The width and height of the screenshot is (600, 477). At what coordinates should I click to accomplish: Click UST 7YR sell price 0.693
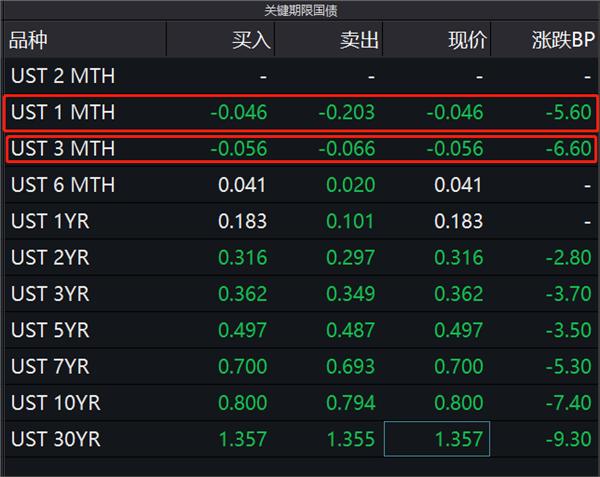(351, 367)
